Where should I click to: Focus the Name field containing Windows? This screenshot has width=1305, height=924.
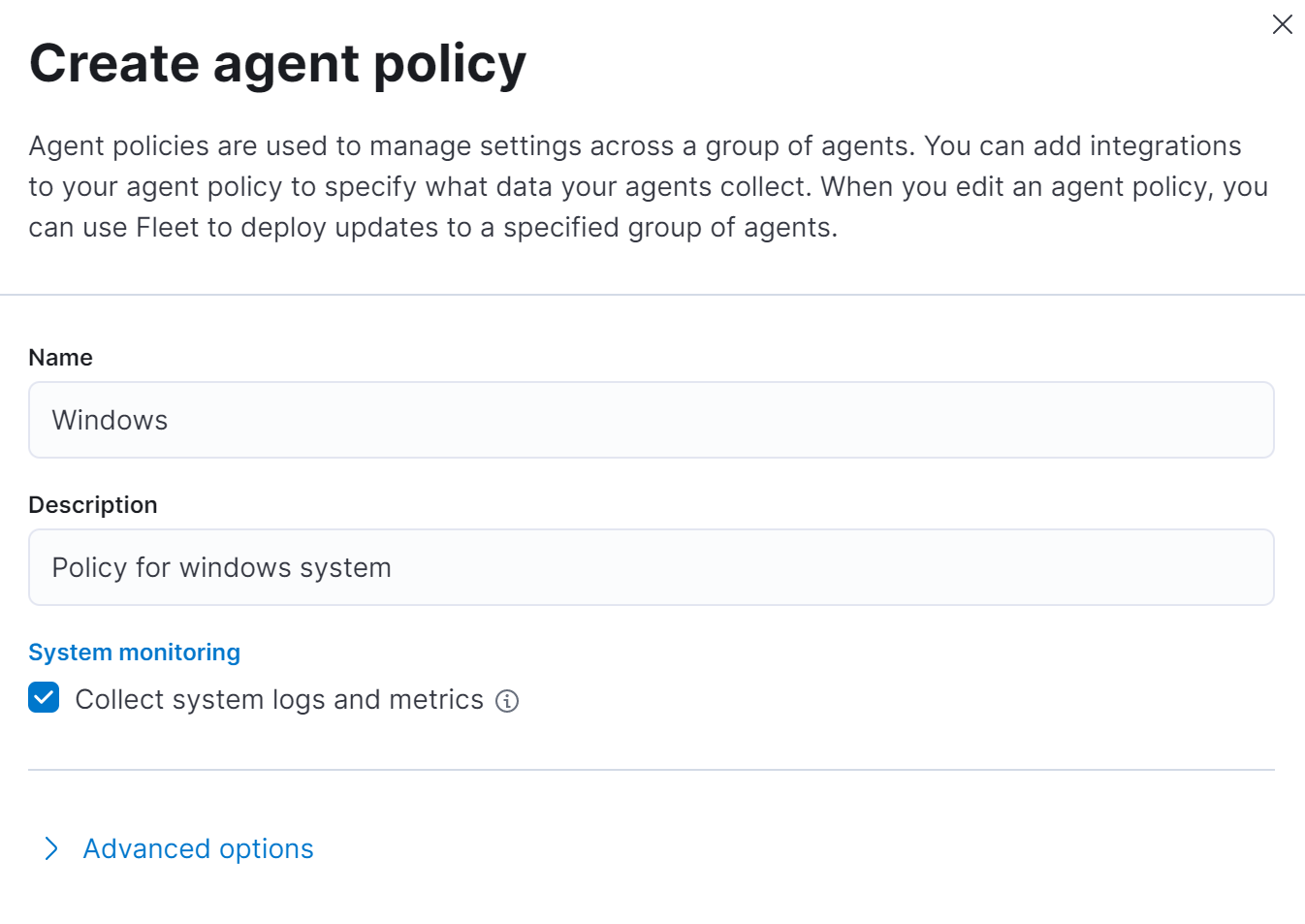pyautogui.click(x=651, y=420)
